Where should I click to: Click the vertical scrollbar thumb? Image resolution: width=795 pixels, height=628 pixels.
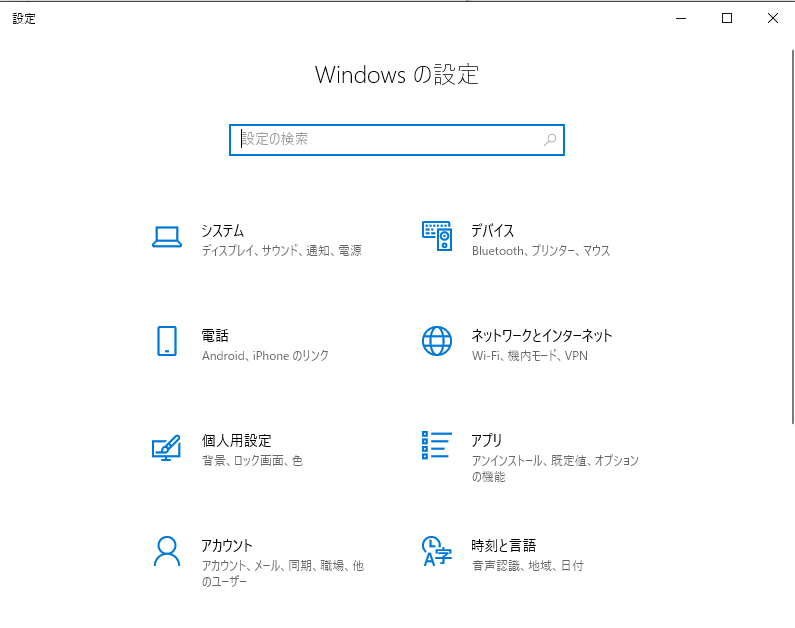coord(793,237)
